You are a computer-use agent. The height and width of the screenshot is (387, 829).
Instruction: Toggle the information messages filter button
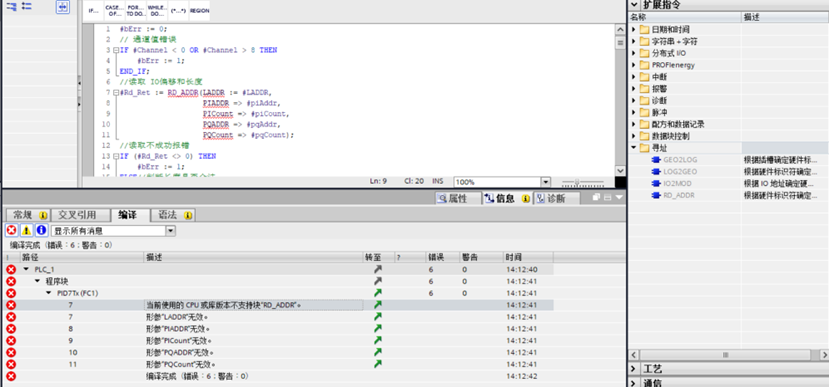(41, 231)
